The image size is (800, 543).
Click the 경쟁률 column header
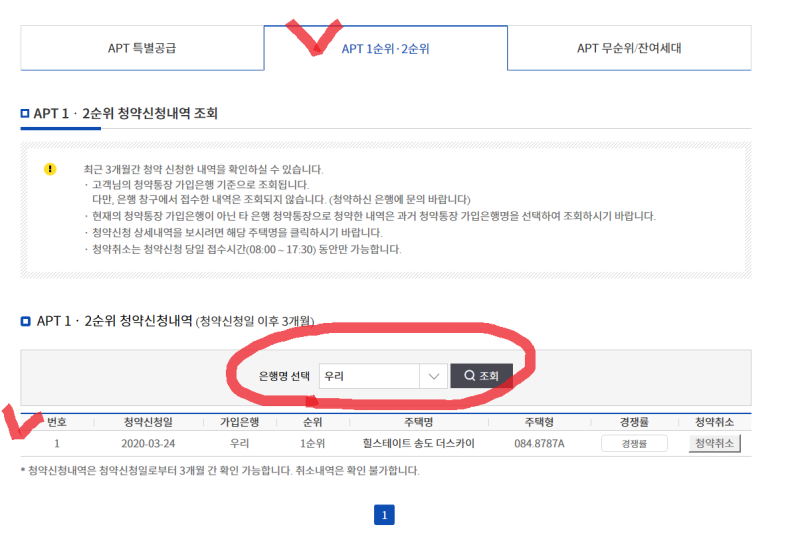tap(634, 422)
